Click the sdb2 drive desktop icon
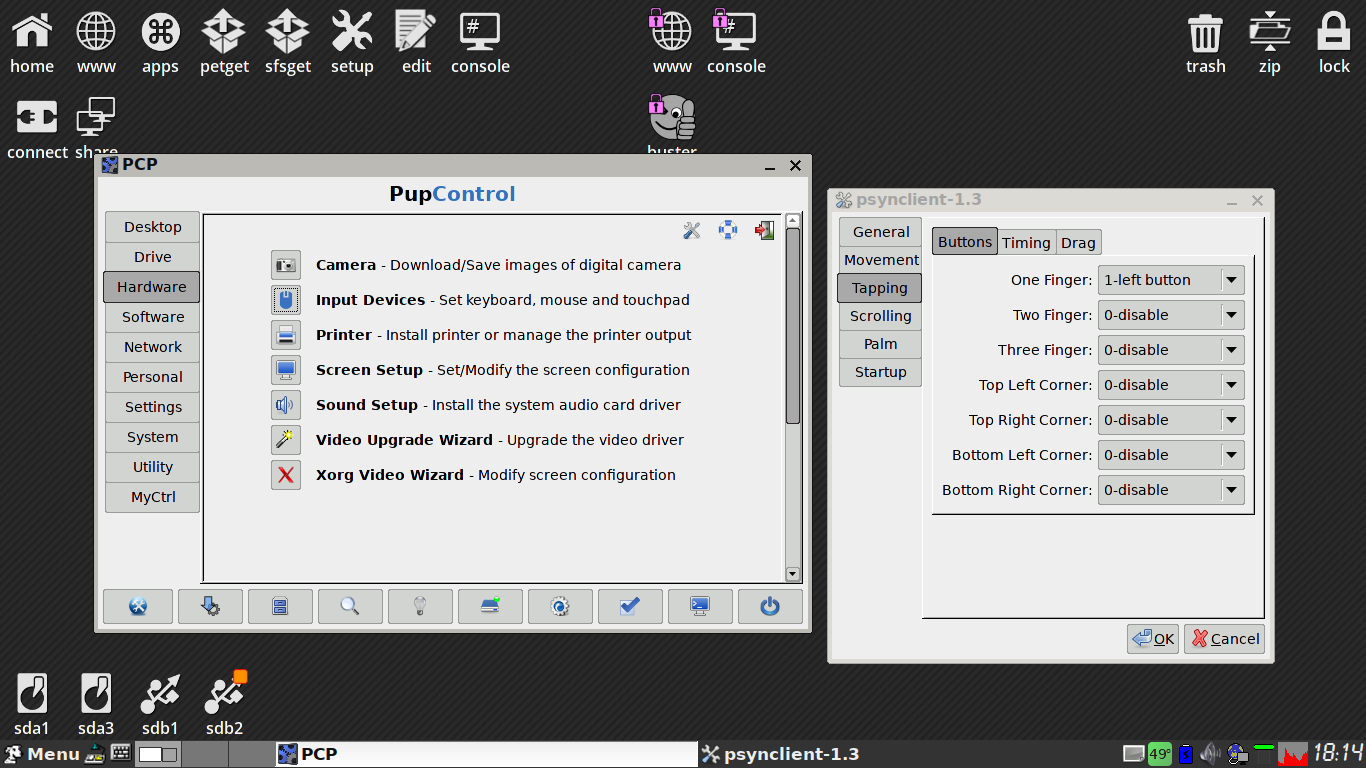Viewport: 1366px width, 768px height. [x=224, y=704]
